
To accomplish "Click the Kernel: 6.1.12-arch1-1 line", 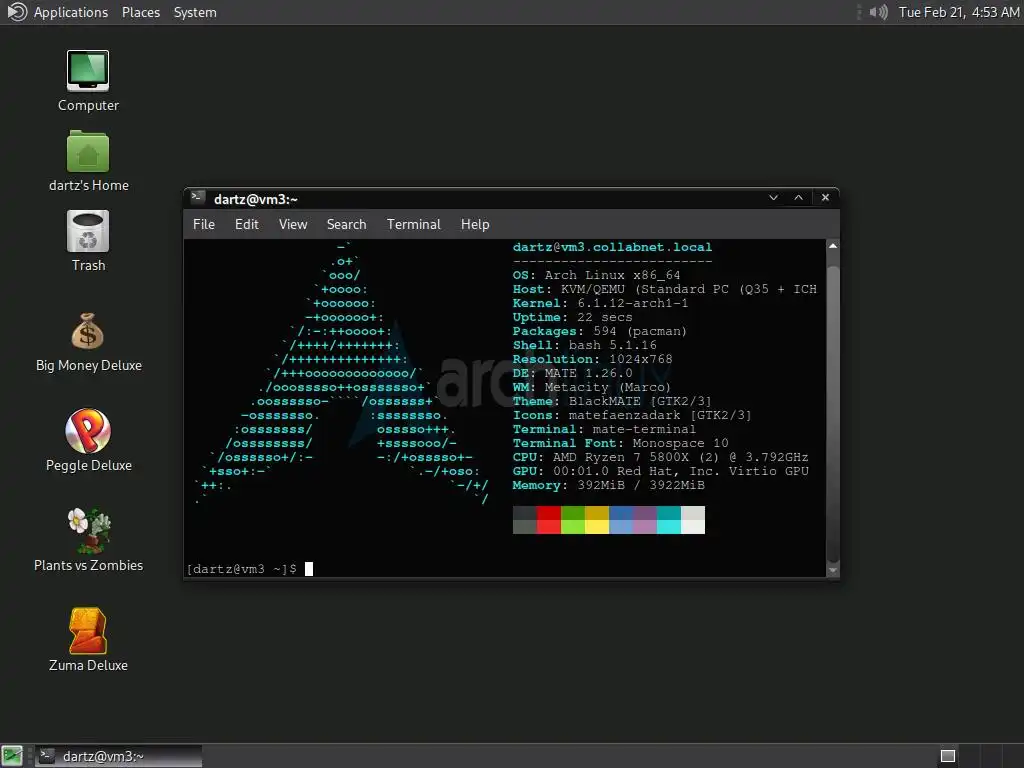I will 600,303.
